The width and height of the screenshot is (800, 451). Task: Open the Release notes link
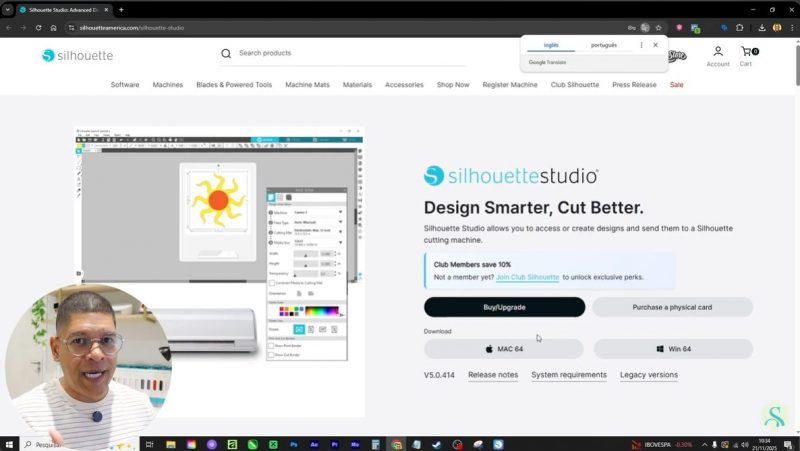493,375
